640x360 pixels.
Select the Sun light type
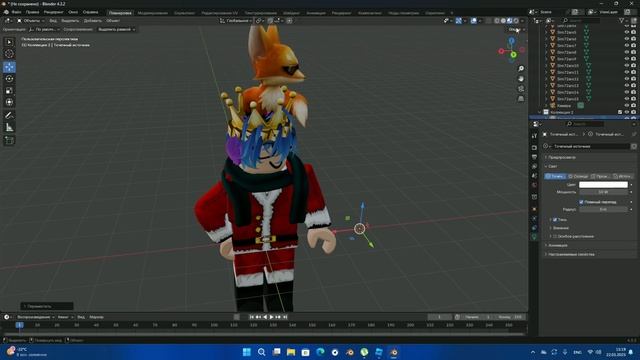point(578,176)
